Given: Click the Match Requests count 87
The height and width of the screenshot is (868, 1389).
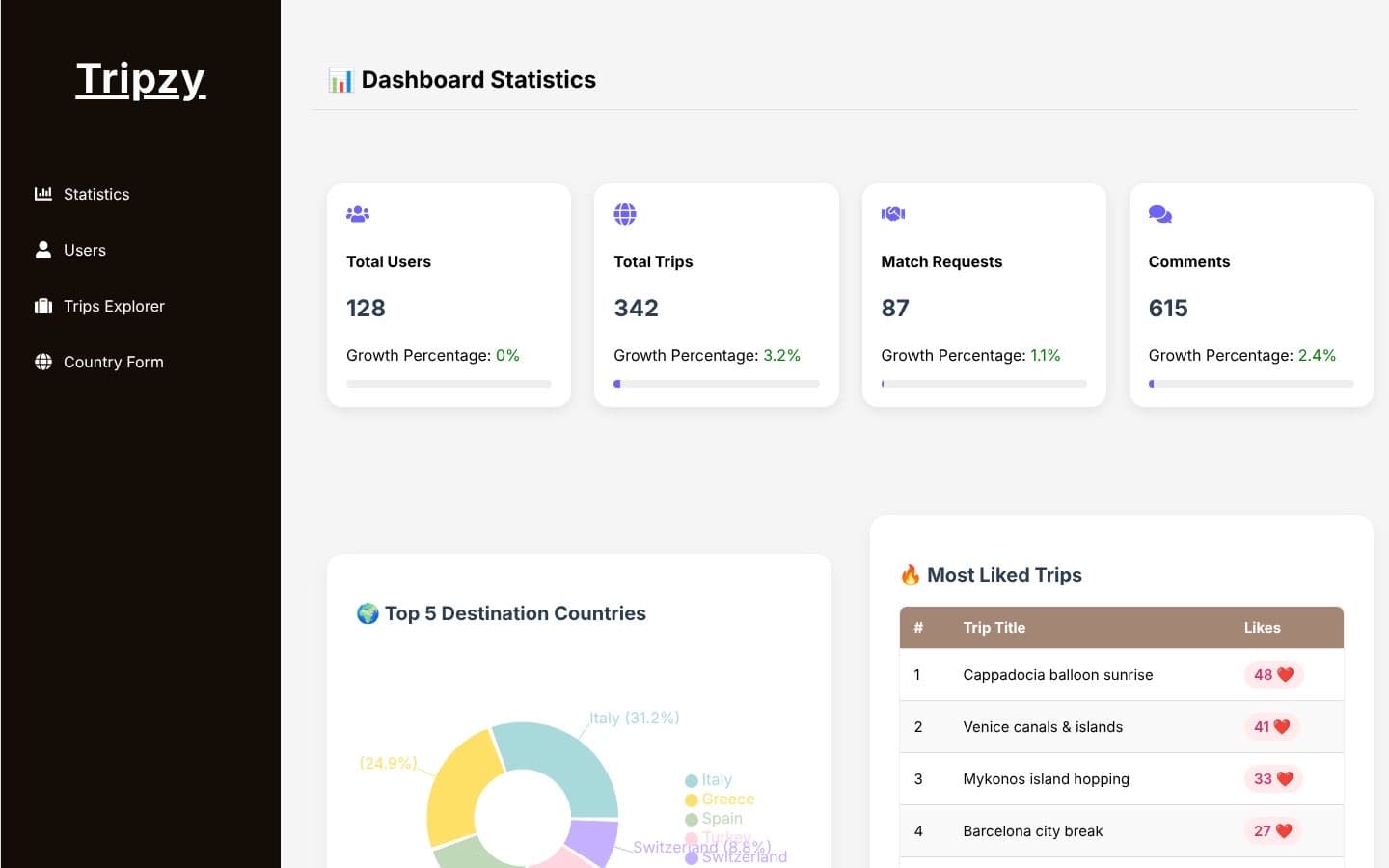Looking at the screenshot, I should click(x=895, y=309).
